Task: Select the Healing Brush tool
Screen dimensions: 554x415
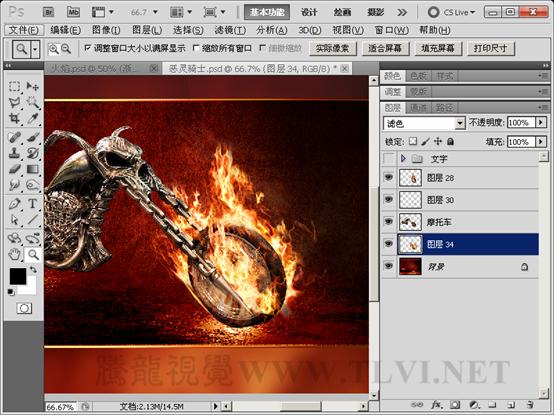Action: 14,137
